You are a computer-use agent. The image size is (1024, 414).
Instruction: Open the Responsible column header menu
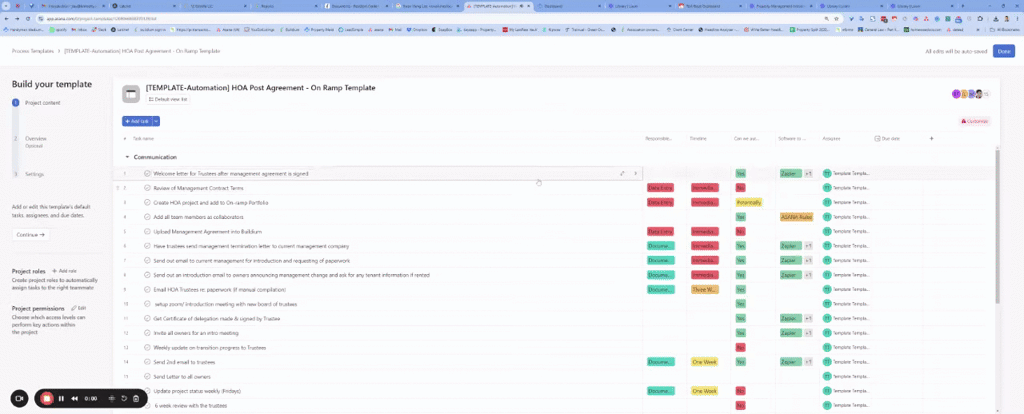click(x=658, y=138)
